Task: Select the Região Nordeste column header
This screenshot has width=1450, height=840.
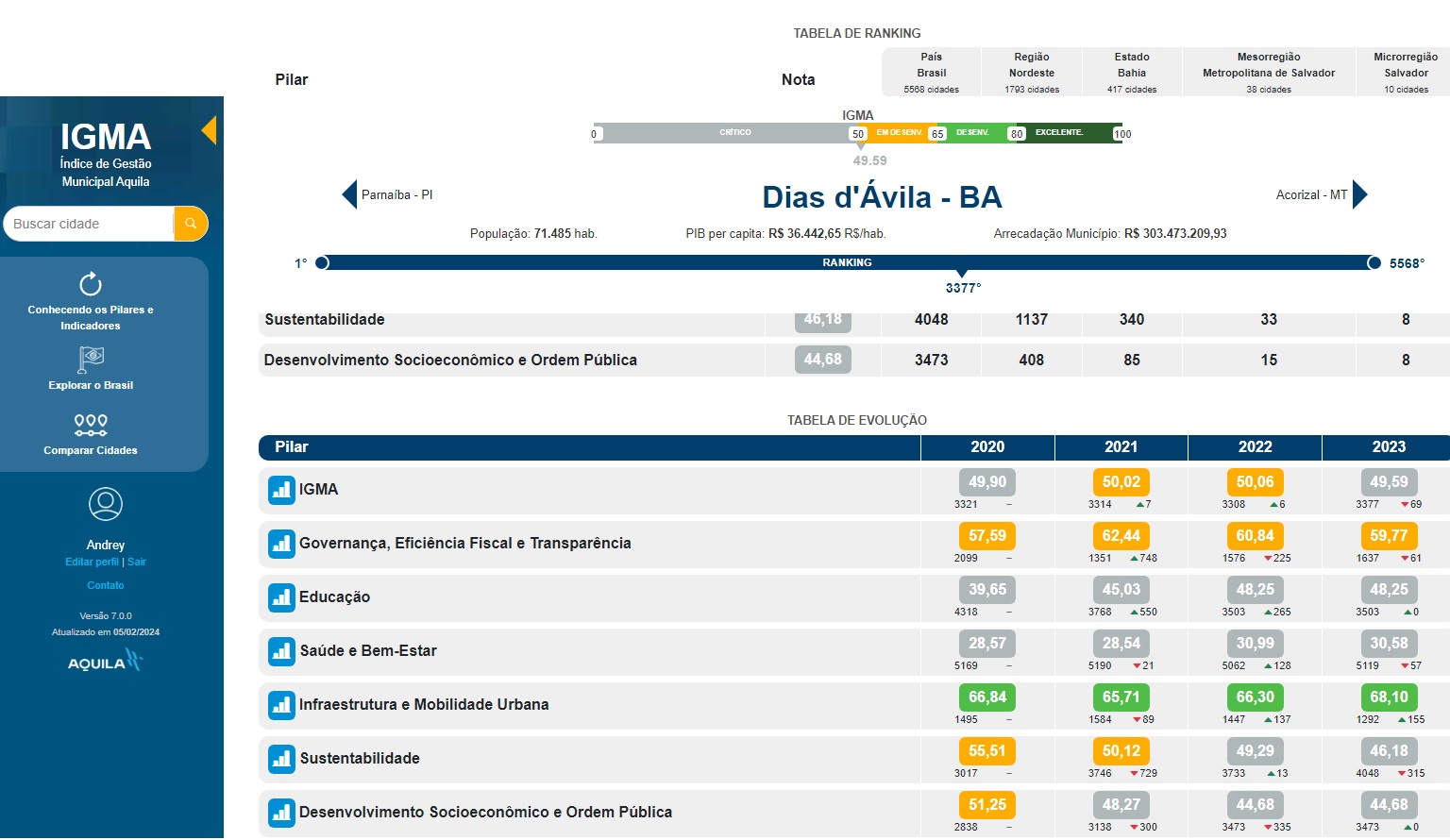Action: tap(1032, 73)
